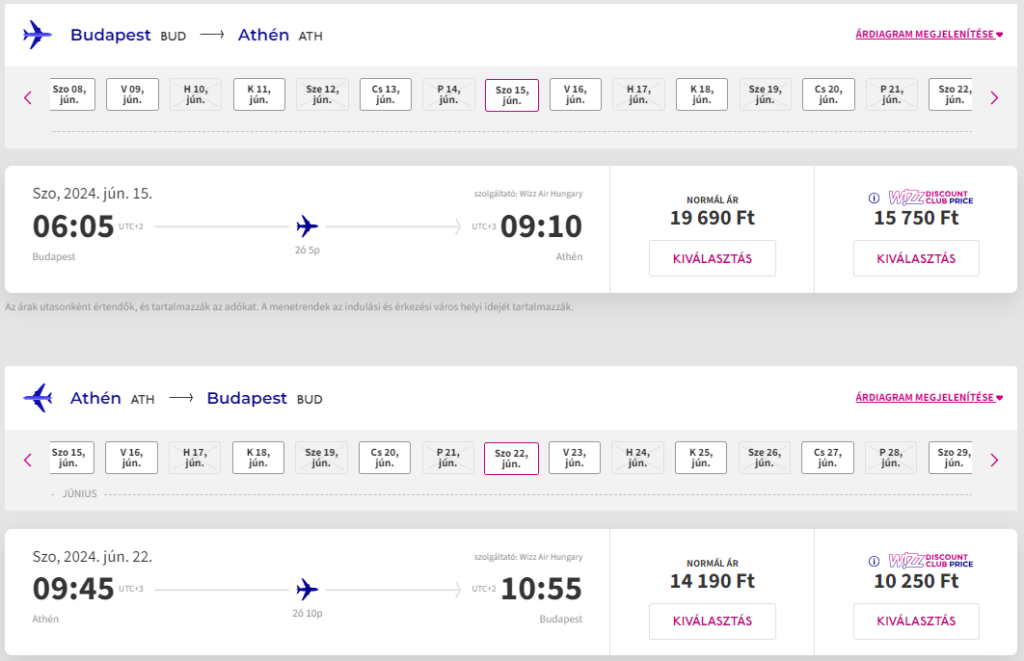Open outbound WIZZ Discount Club info icon
The height and width of the screenshot is (661, 1024).
click(x=874, y=198)
